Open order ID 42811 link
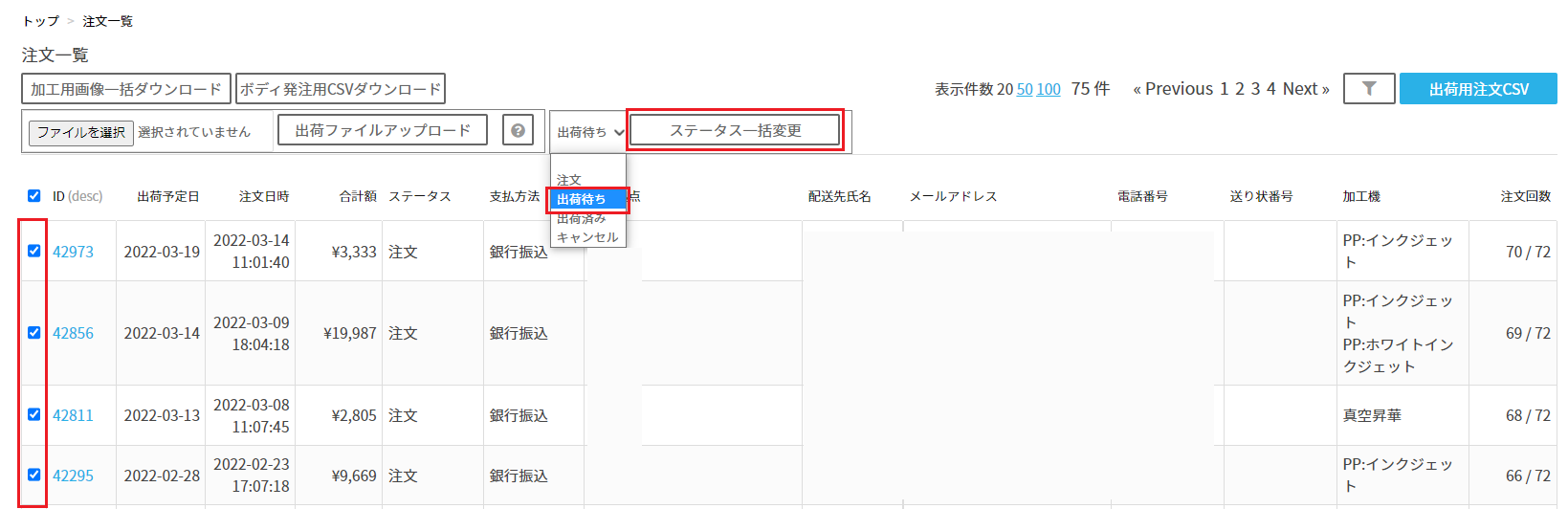Screen dimensions: 1568x509 click(73, 415)
